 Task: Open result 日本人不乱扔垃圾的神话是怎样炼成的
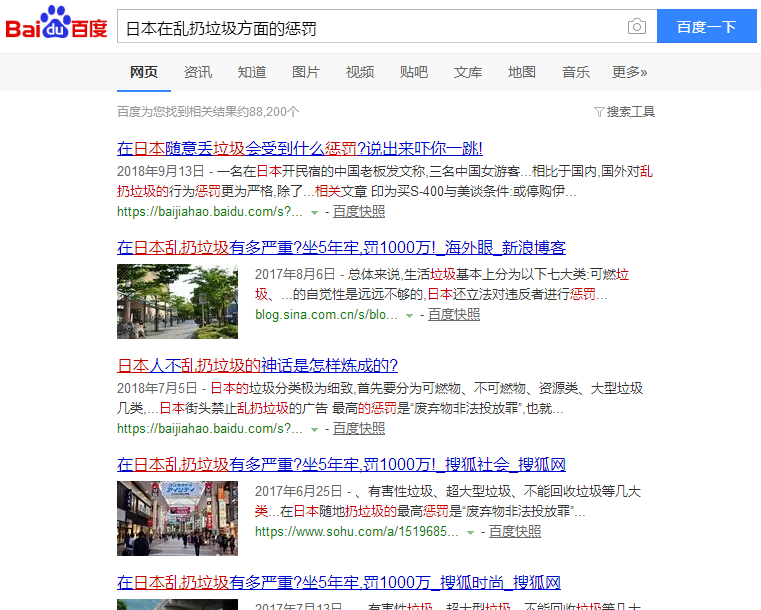[257, 365]
